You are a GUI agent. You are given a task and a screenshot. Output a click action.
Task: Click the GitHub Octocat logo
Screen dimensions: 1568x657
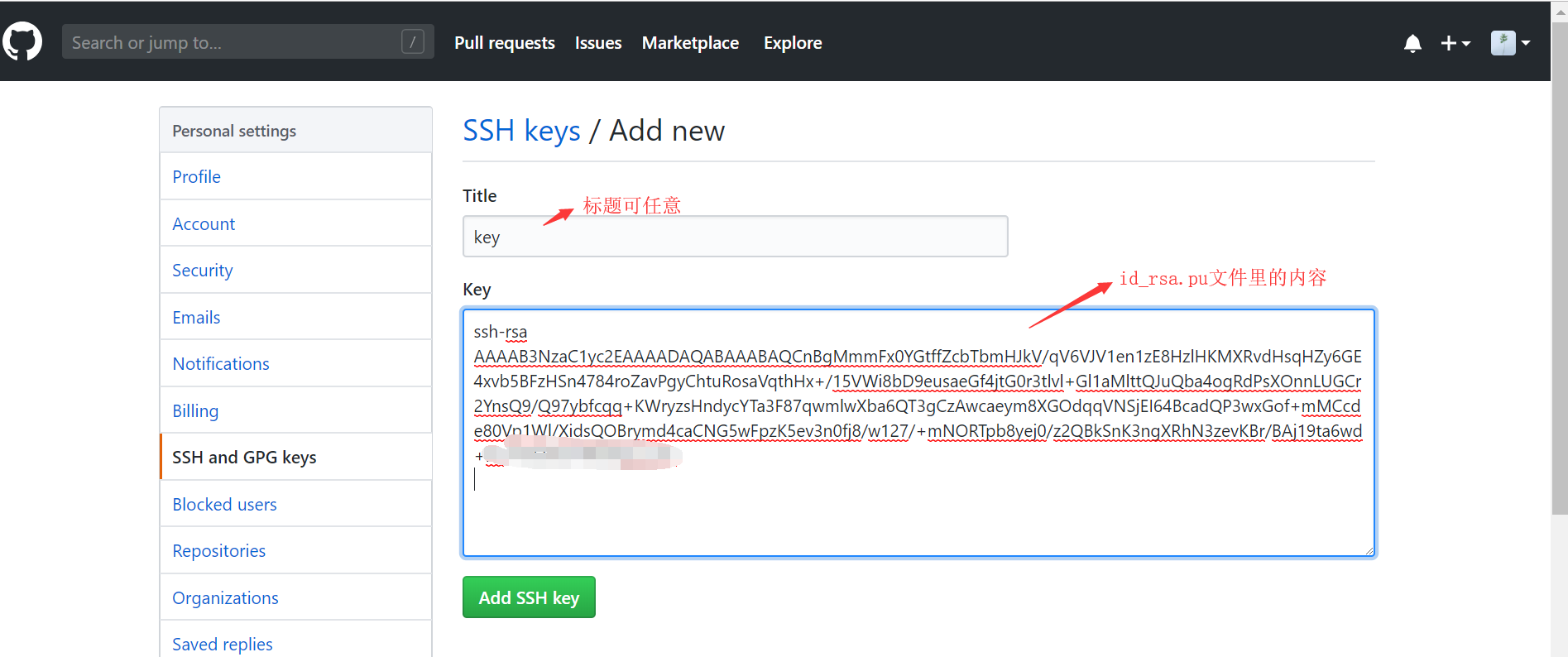click(22, 41)
